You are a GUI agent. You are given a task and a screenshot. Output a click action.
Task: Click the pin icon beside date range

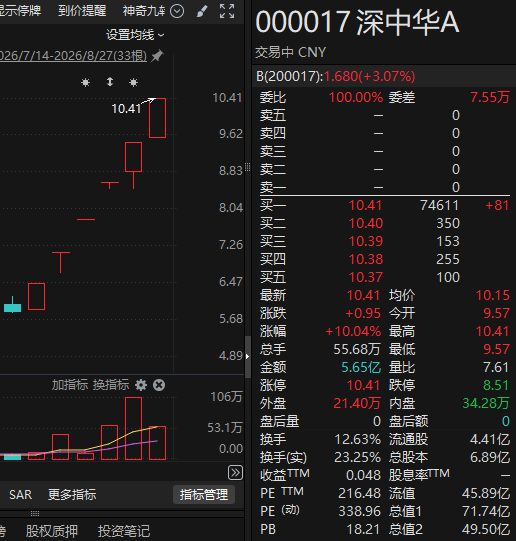point(157,56)
